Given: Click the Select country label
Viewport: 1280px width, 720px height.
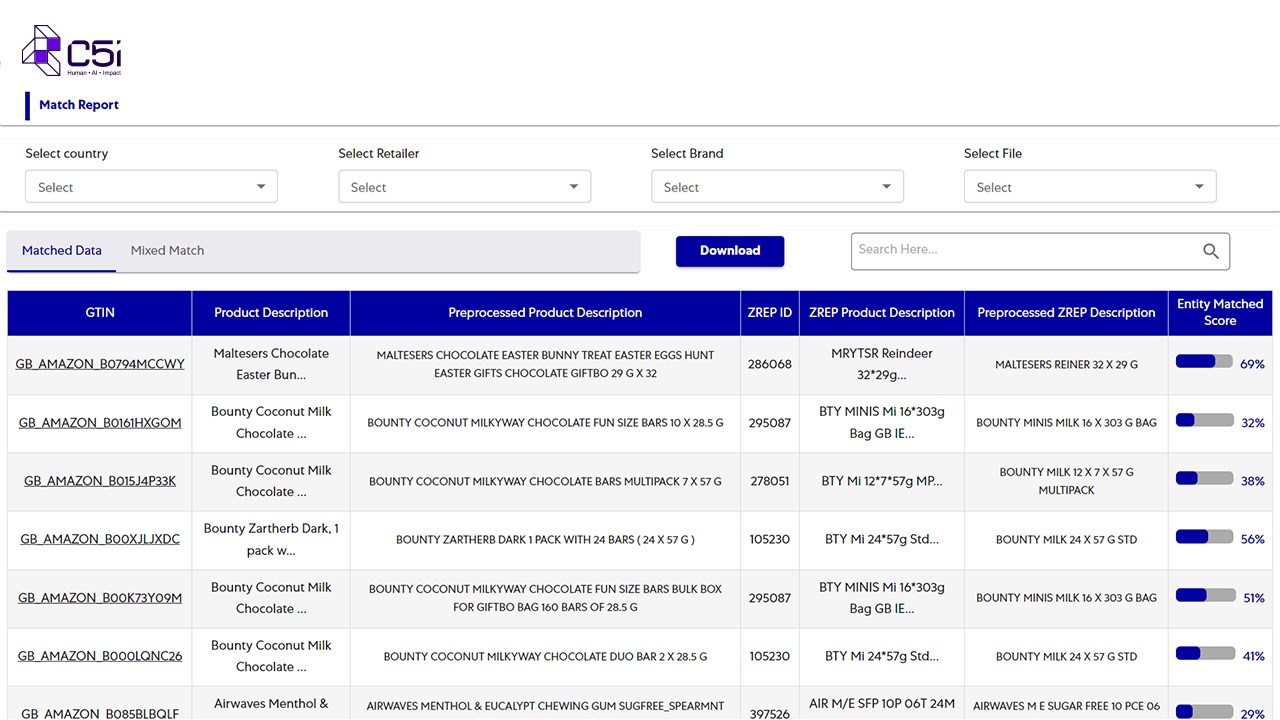Looking at the screenshot, I should pyautogui.click(x=66, y=153).
